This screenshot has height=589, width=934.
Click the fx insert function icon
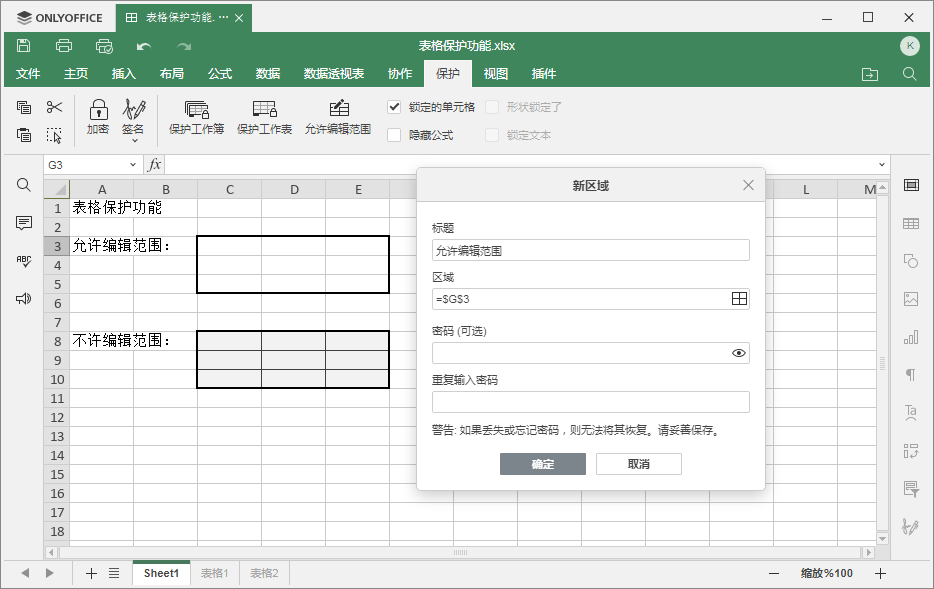(154, 164)
